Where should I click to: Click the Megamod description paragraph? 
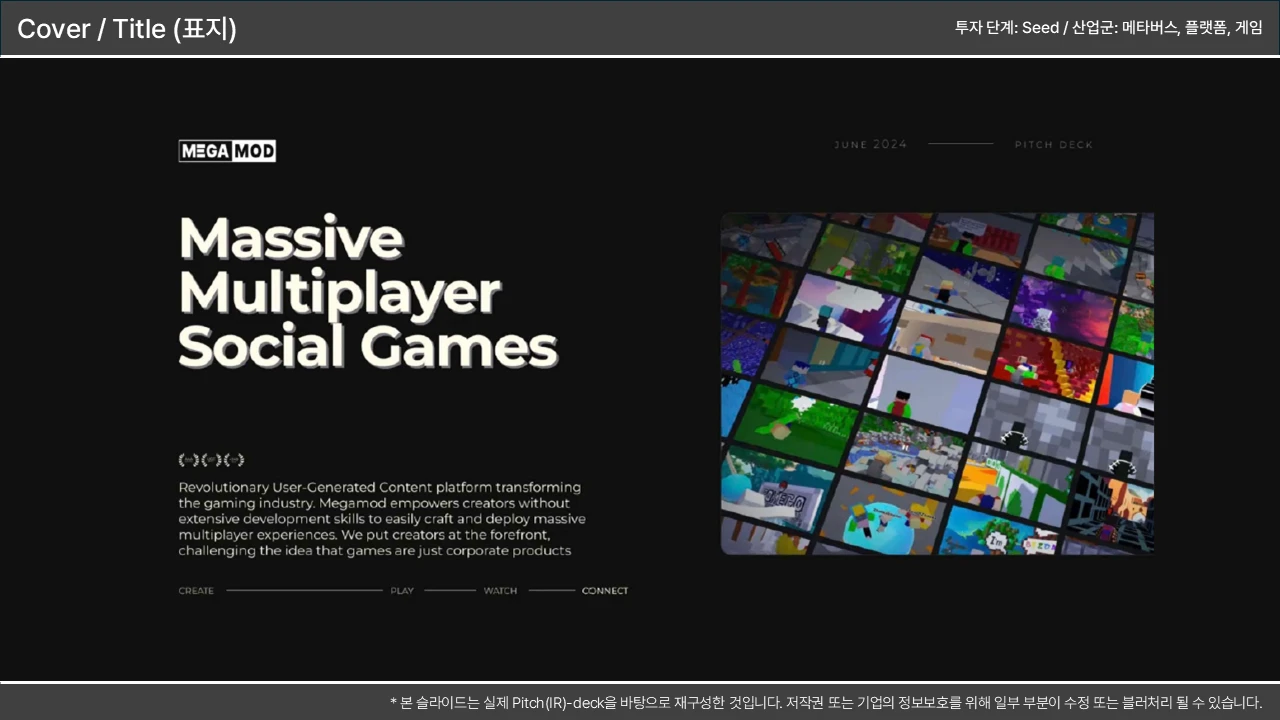(x=381, y=519)
